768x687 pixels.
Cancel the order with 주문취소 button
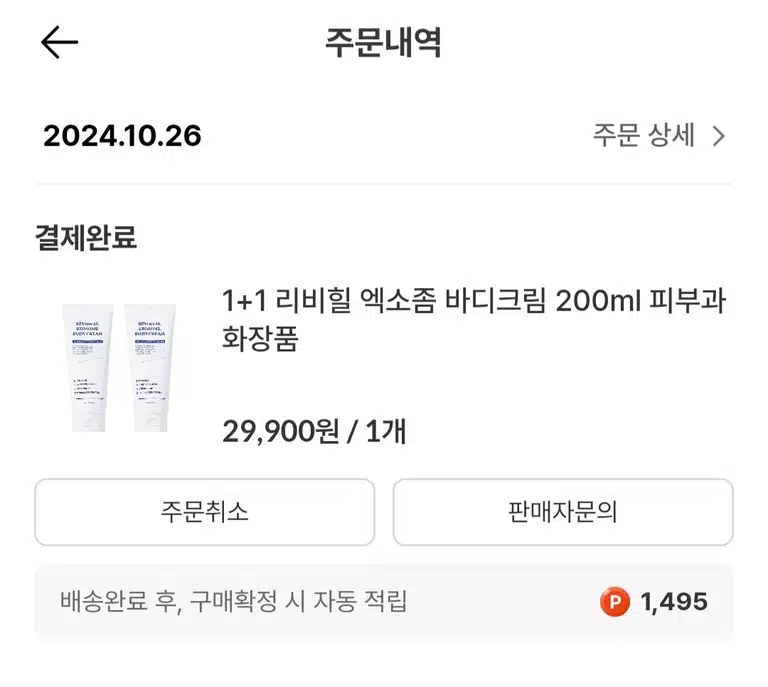(205, 512)
